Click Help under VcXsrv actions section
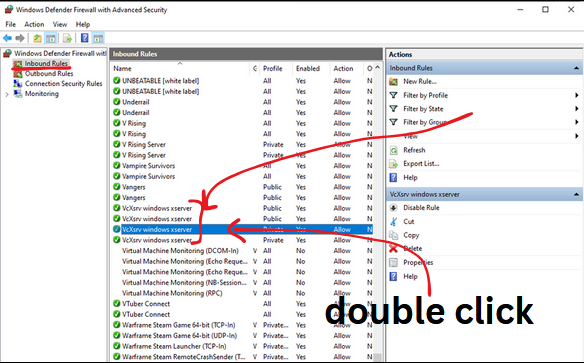The height and width of the screenshot is (363, 584). tap(410, 277)
